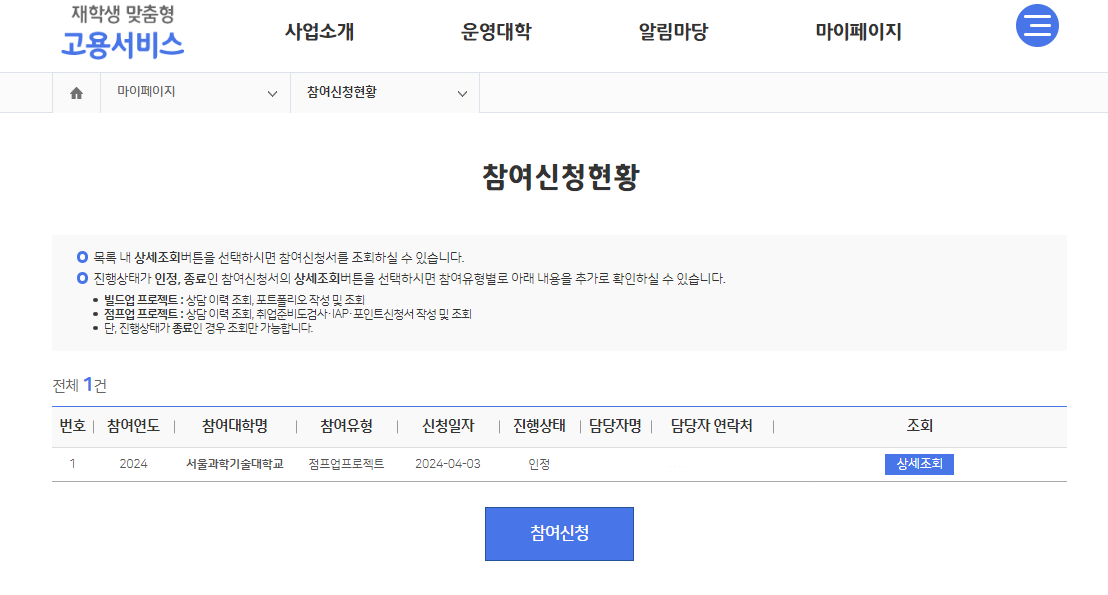
Task: Click the 2024-04-03 date cell
Action: tap(448, 464)
